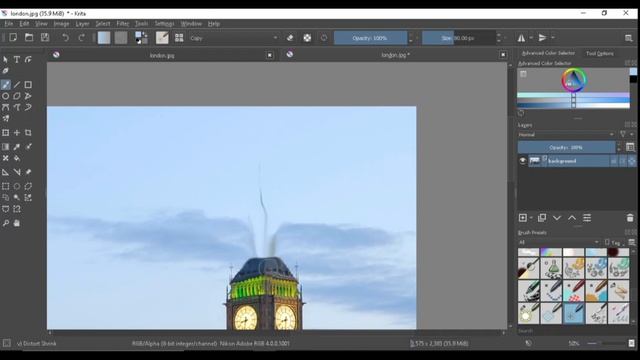Open the Layer menu
Screen dimensions: 640x360
(x=82, y=24)
